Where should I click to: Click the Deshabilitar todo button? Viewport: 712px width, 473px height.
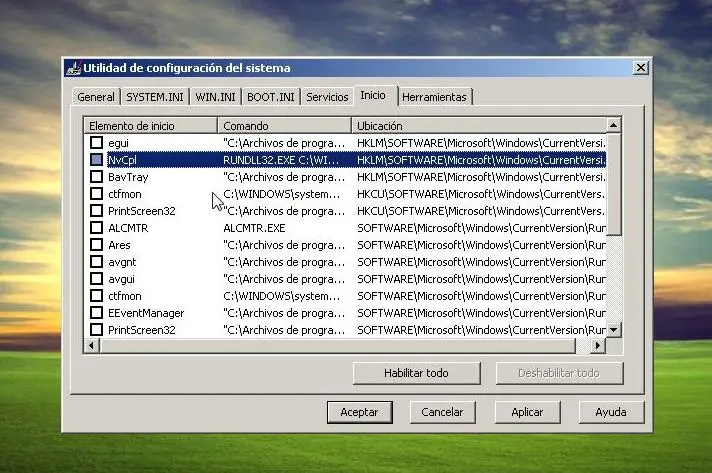tap(559, 373)
